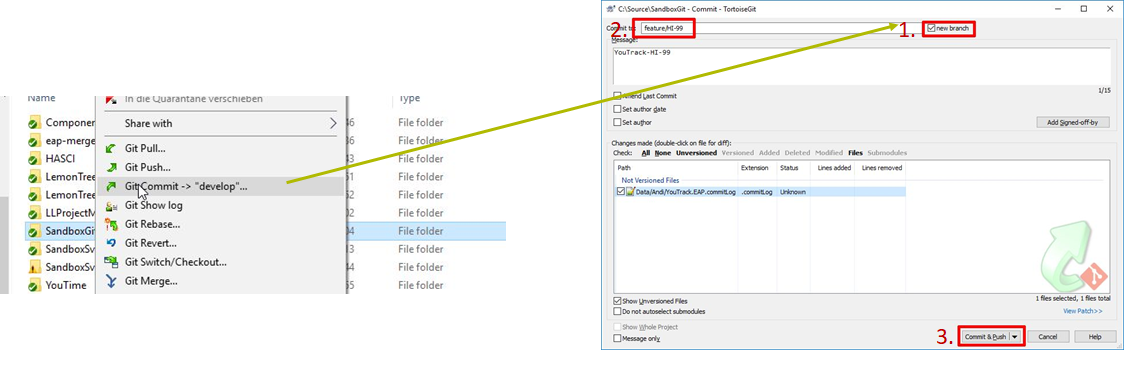Select the eap-merge folder icon
The height and width of the screenshot is (365, 1124).
coord(34,141)
